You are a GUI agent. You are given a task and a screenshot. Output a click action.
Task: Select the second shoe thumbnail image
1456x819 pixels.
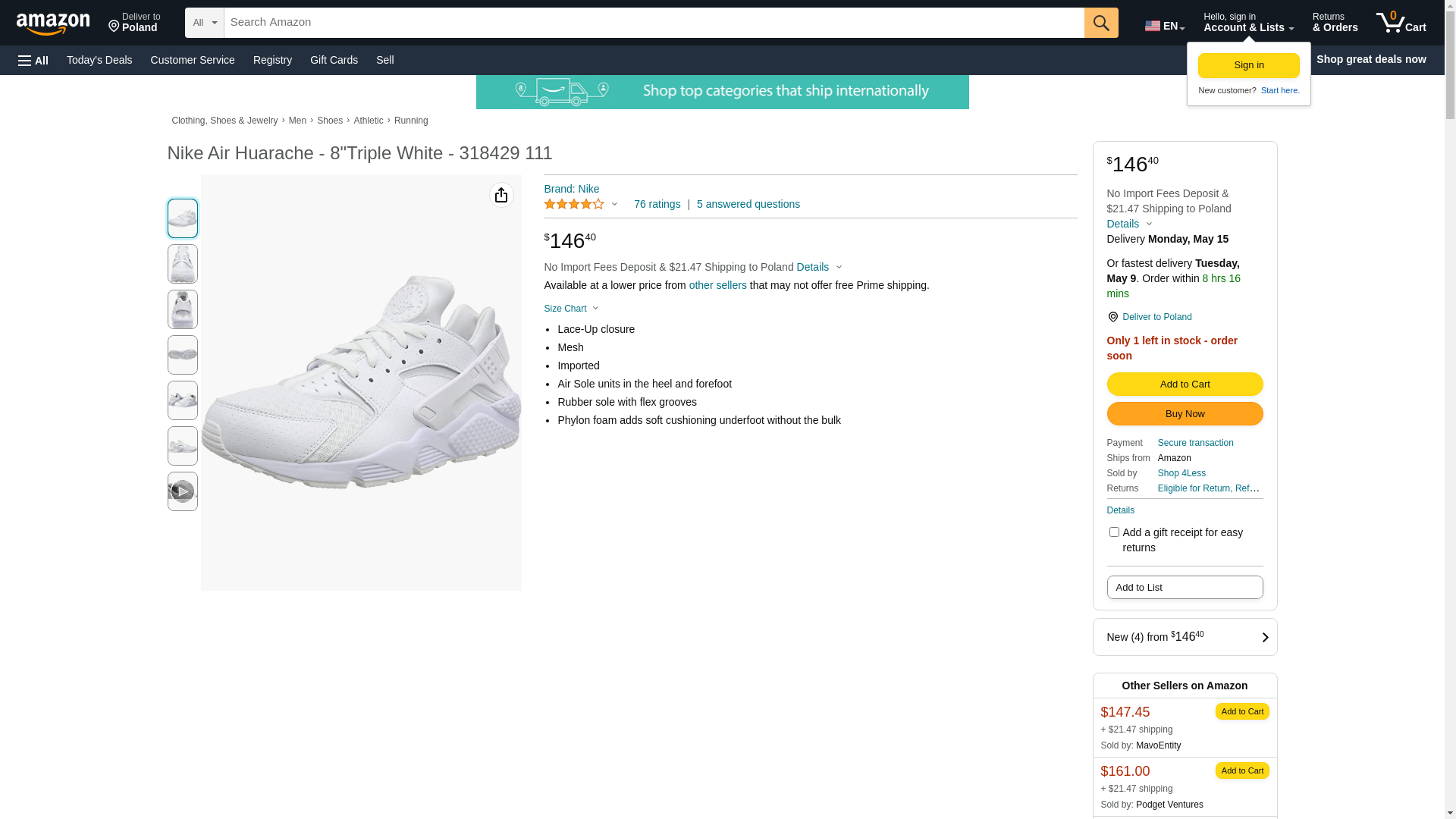pos(183,264)
